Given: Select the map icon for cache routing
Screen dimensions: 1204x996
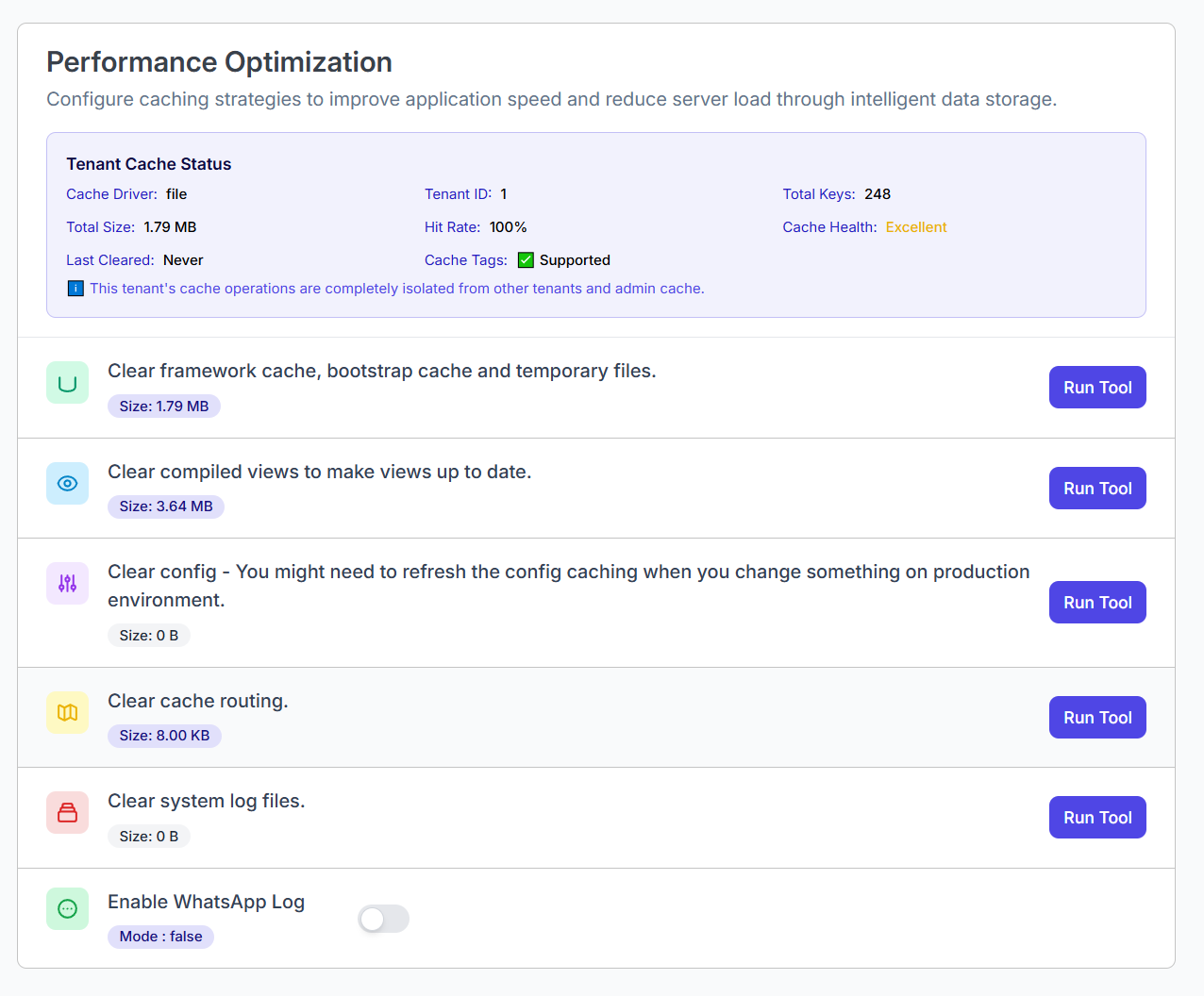Looking at the screenshot, I should click(67, 713).
